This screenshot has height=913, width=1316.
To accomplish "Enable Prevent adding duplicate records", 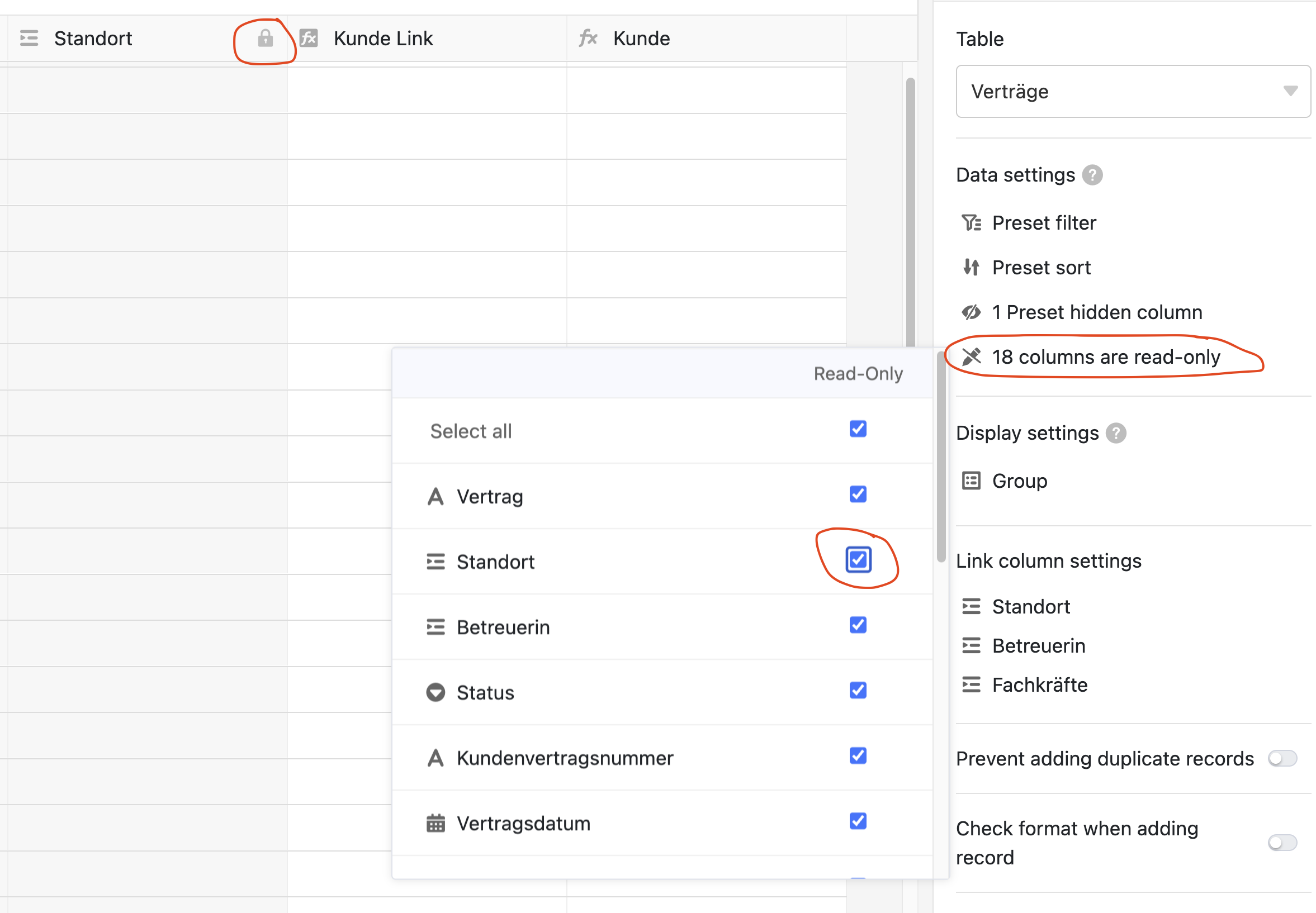I will tap(1282, 759).
